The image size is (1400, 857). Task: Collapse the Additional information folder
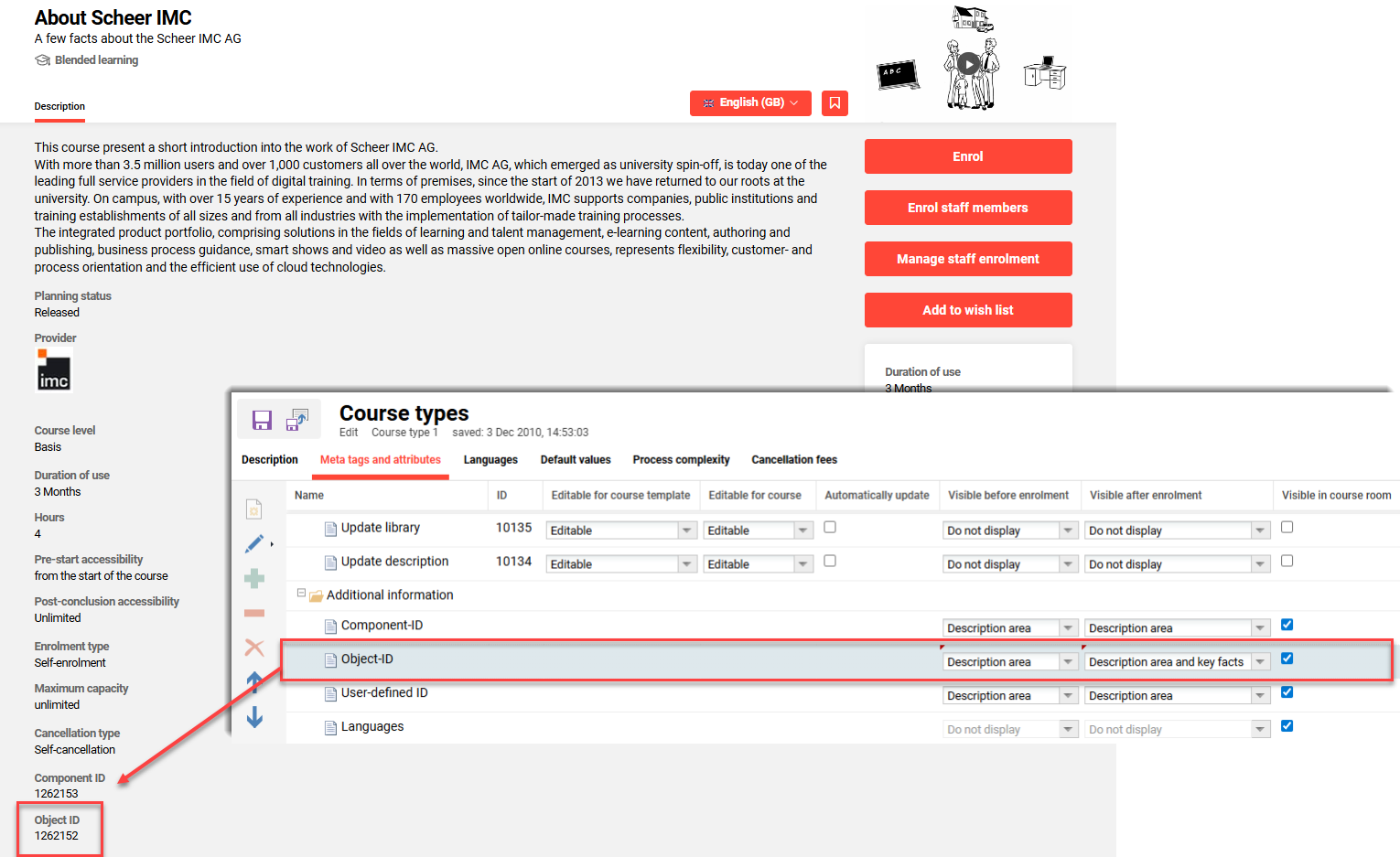point(302,594)
